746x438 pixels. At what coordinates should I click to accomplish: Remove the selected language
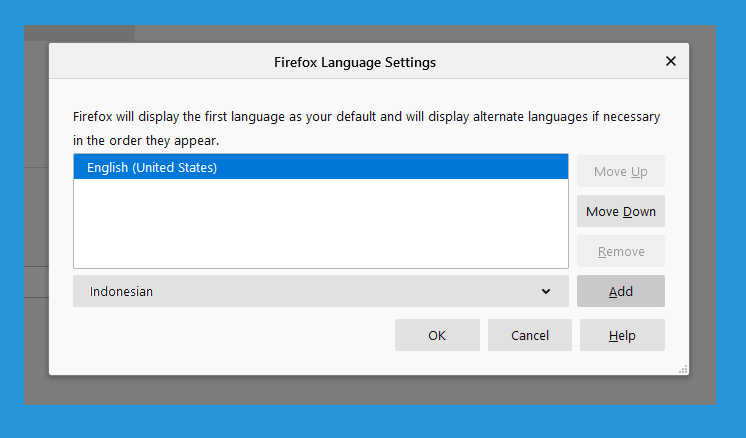[620, 251]
